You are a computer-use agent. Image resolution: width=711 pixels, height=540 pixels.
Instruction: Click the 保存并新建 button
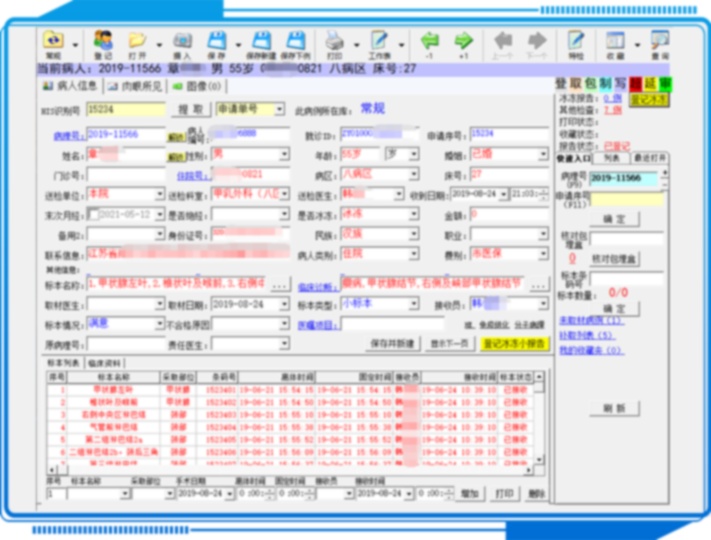391,343
